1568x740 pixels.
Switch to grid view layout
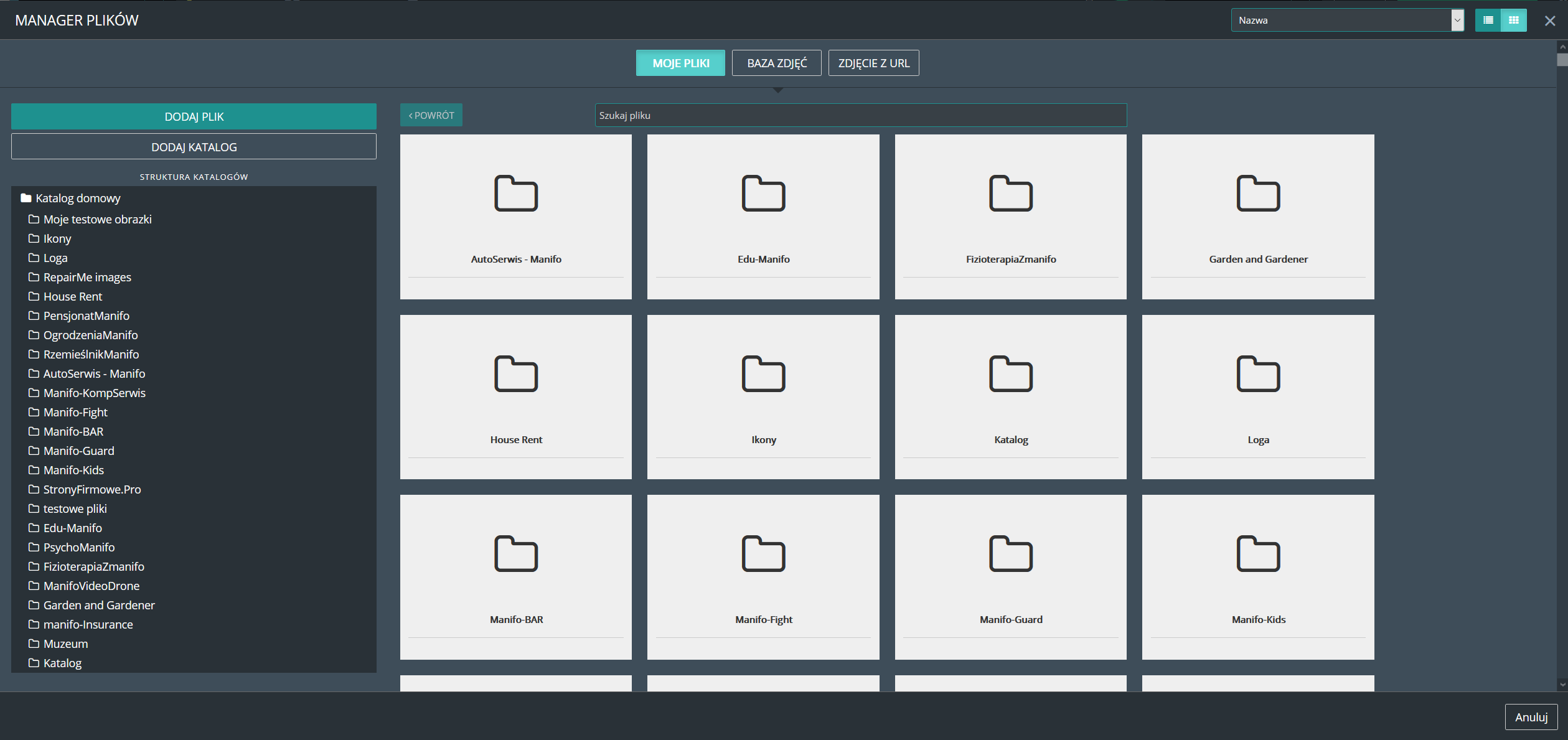click(x=1514, y=21)
